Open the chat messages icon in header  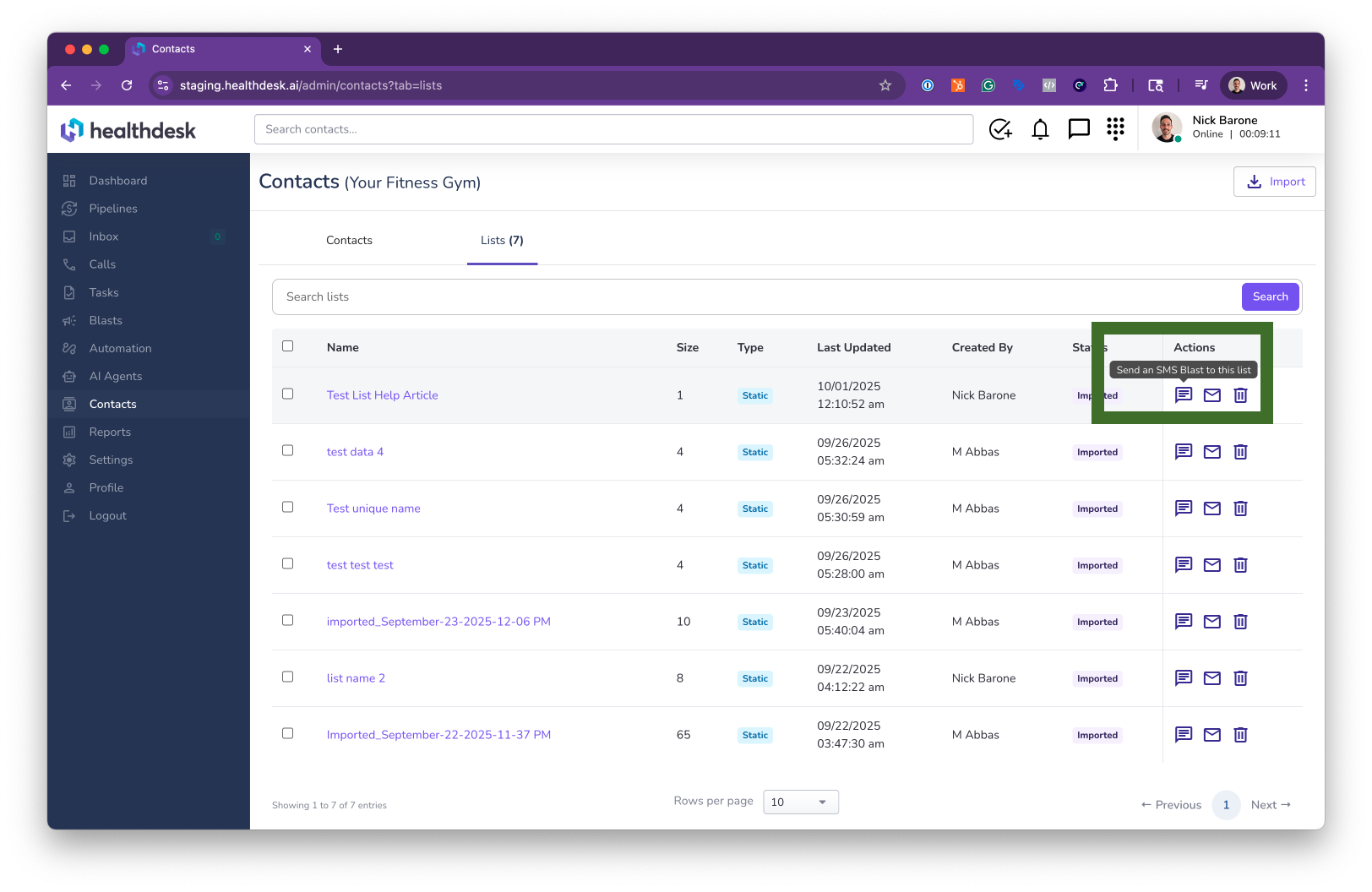click(x=1079, y=129)
